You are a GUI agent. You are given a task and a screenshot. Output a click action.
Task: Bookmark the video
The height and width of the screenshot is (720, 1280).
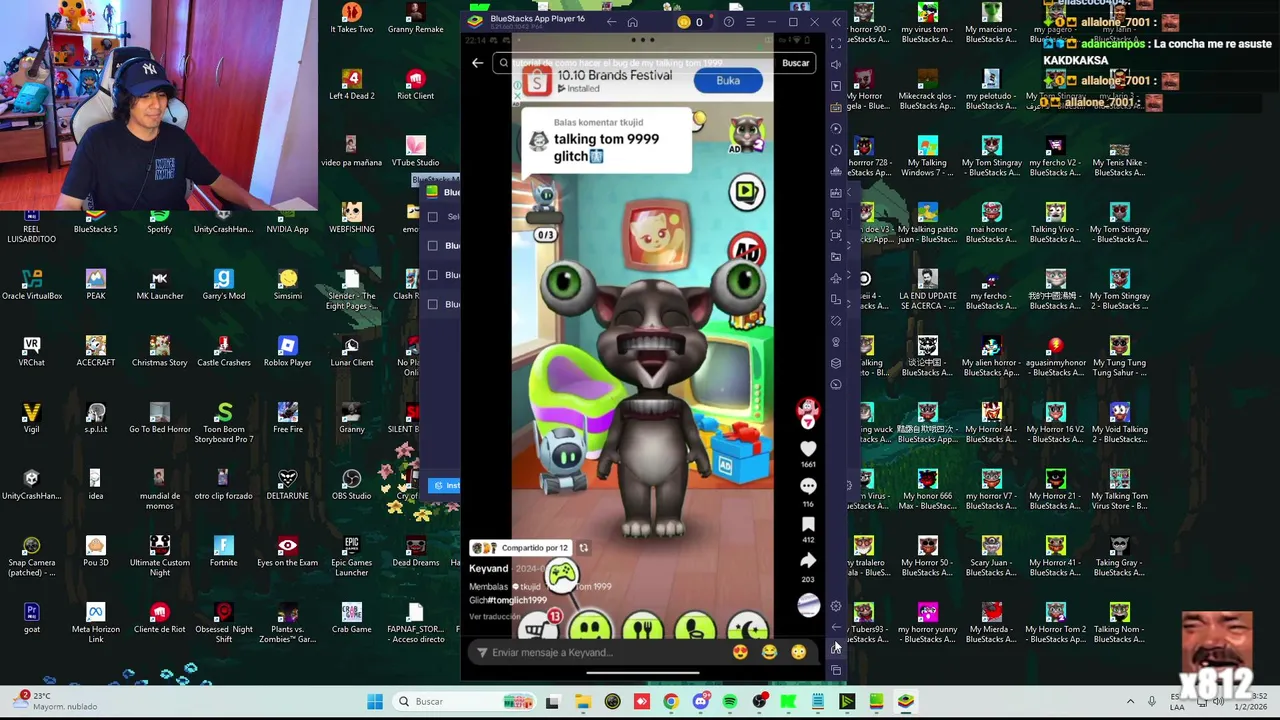coord(808,524)
